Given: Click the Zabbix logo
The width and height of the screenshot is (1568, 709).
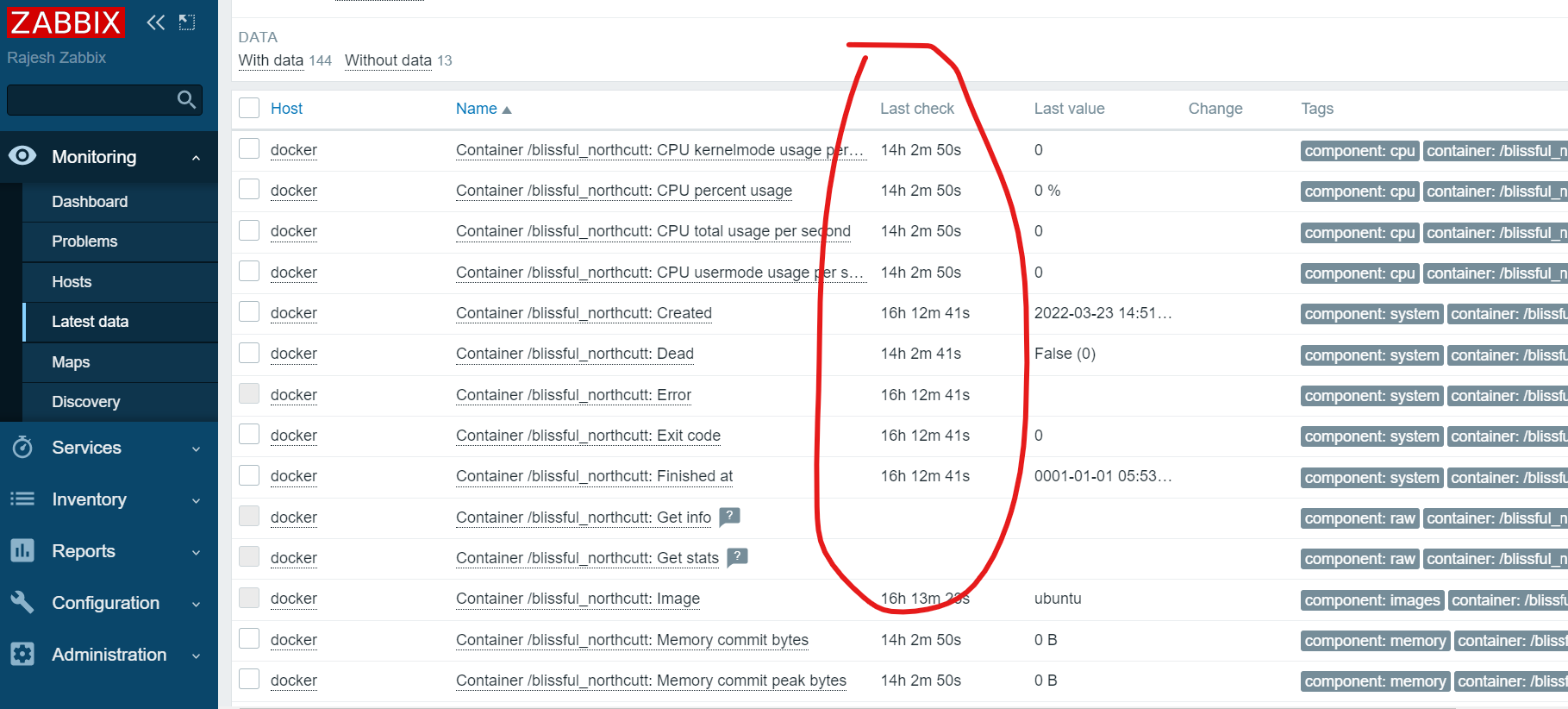Looking at the screenshot, I should (x=66, y=22).
